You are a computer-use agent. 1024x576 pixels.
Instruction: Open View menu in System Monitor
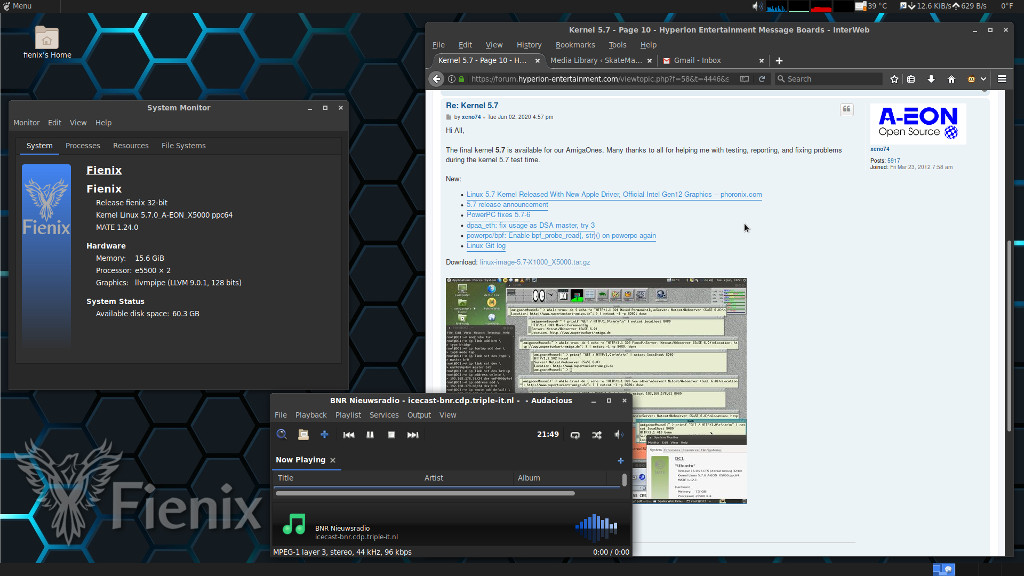coord(78,123)
